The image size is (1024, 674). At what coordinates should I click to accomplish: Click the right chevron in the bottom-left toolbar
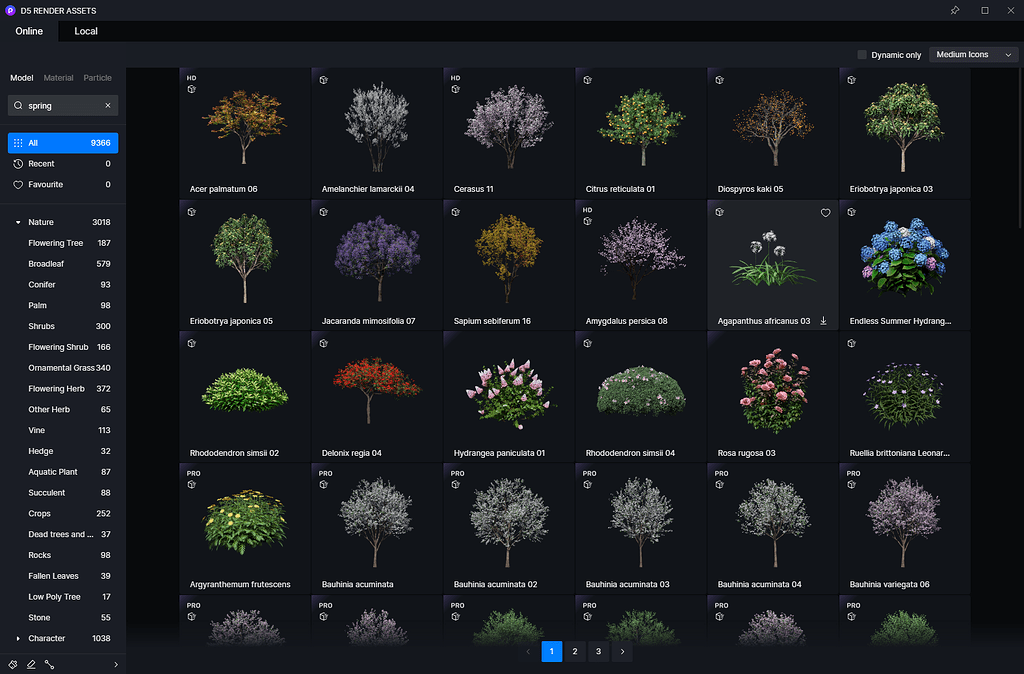point(115,664)
